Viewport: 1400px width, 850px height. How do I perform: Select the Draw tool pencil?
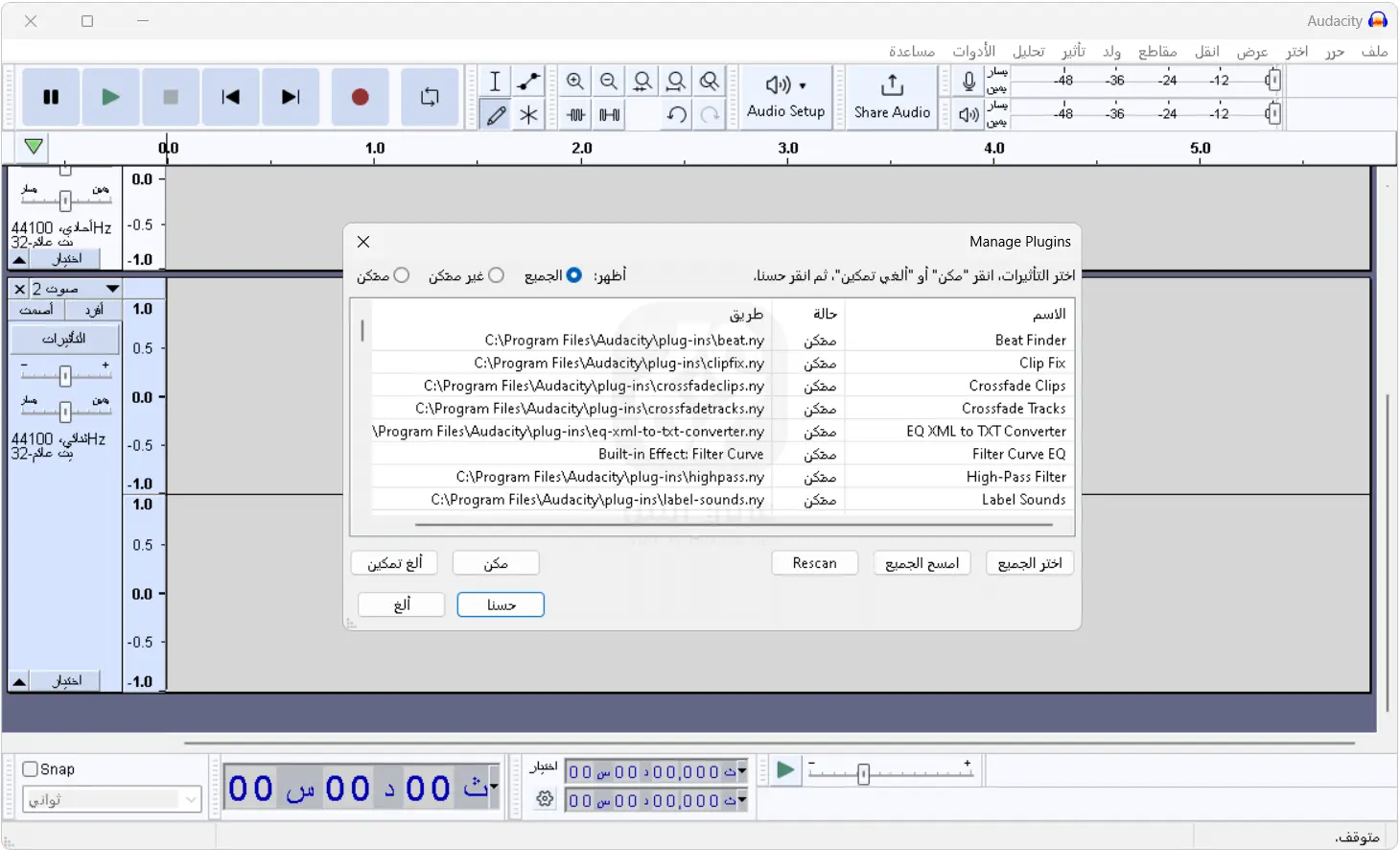click(x=495, y=114)
